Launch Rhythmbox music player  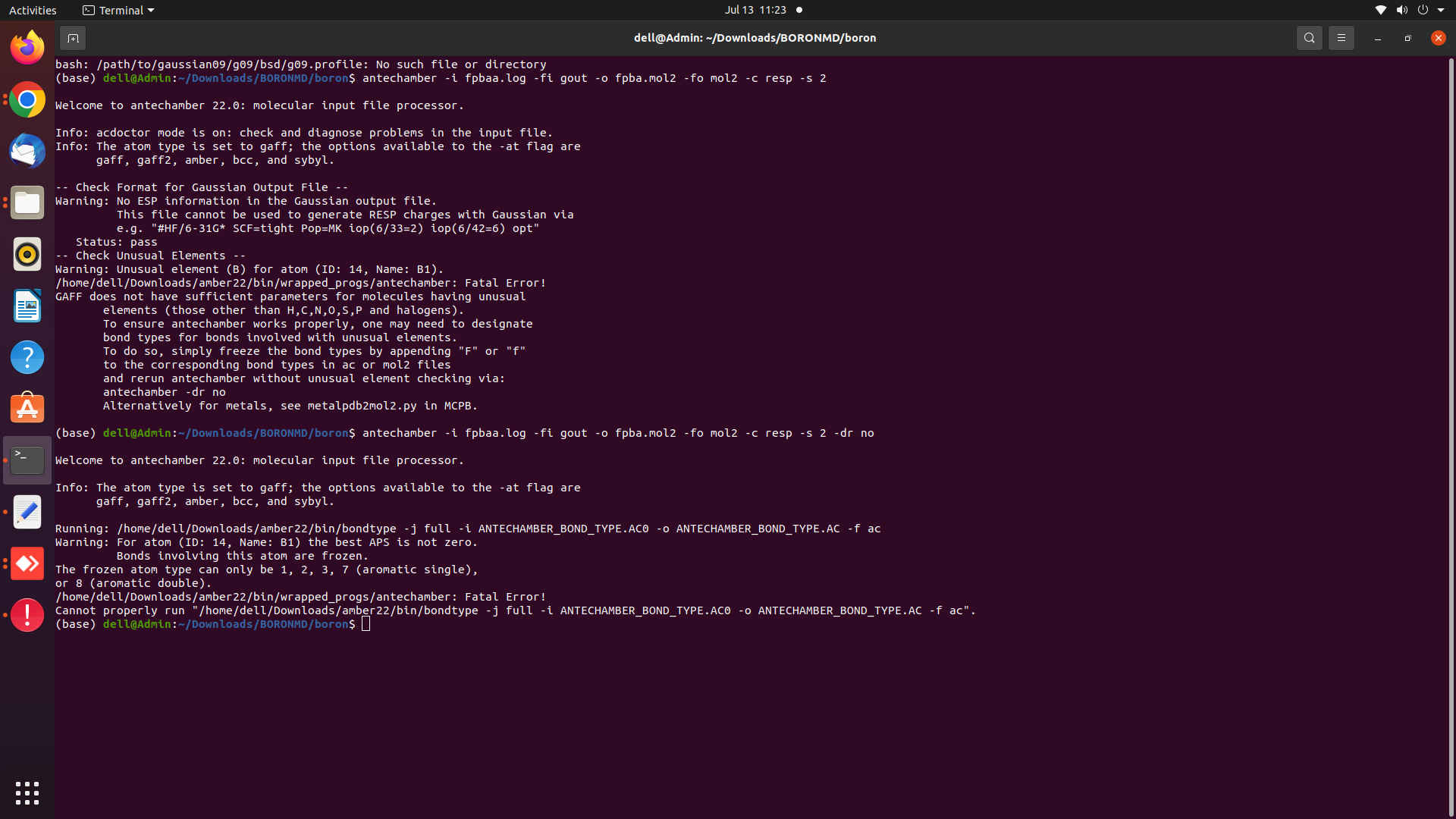point(27,254)
